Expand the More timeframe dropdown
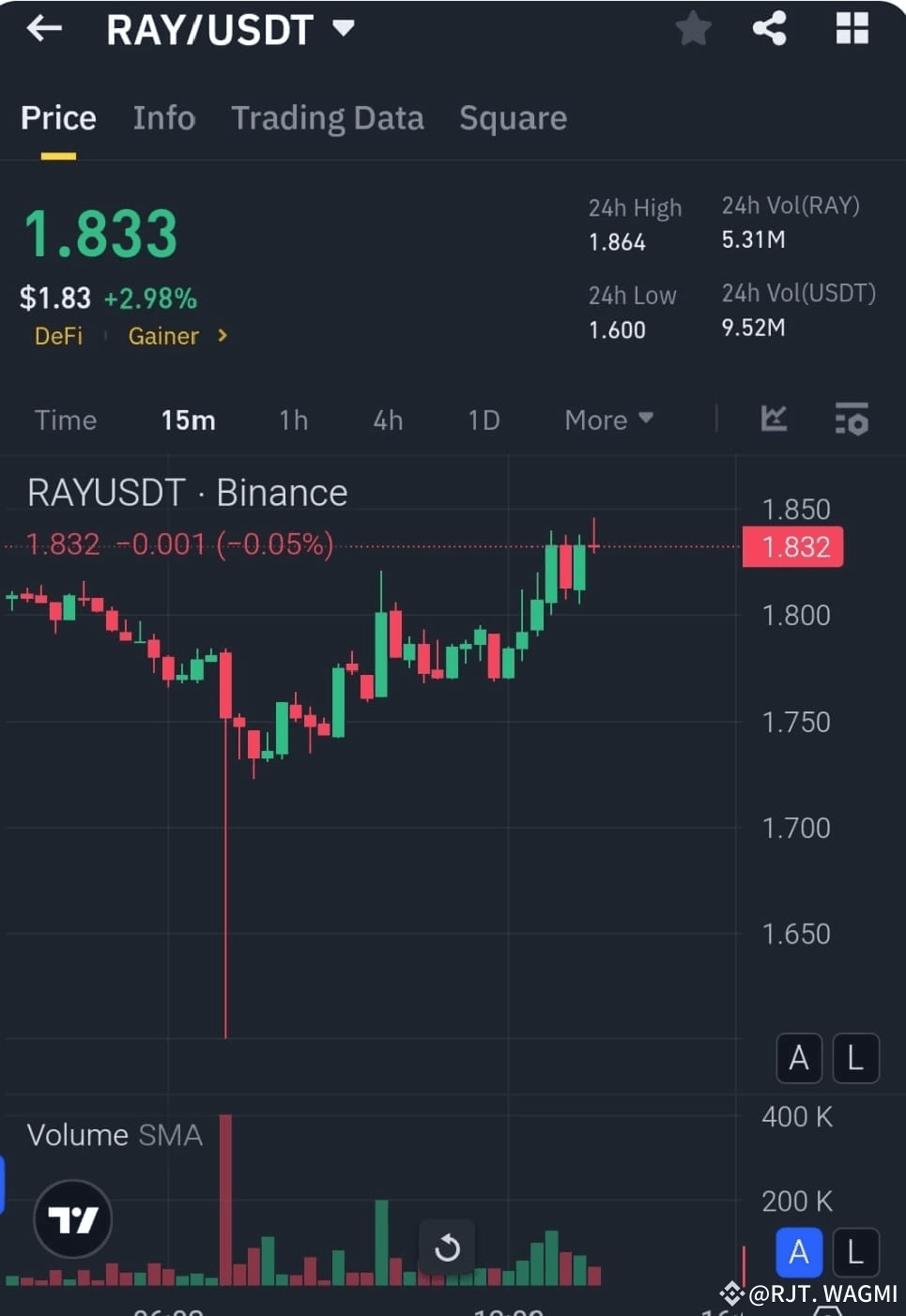 click(607, 420)
